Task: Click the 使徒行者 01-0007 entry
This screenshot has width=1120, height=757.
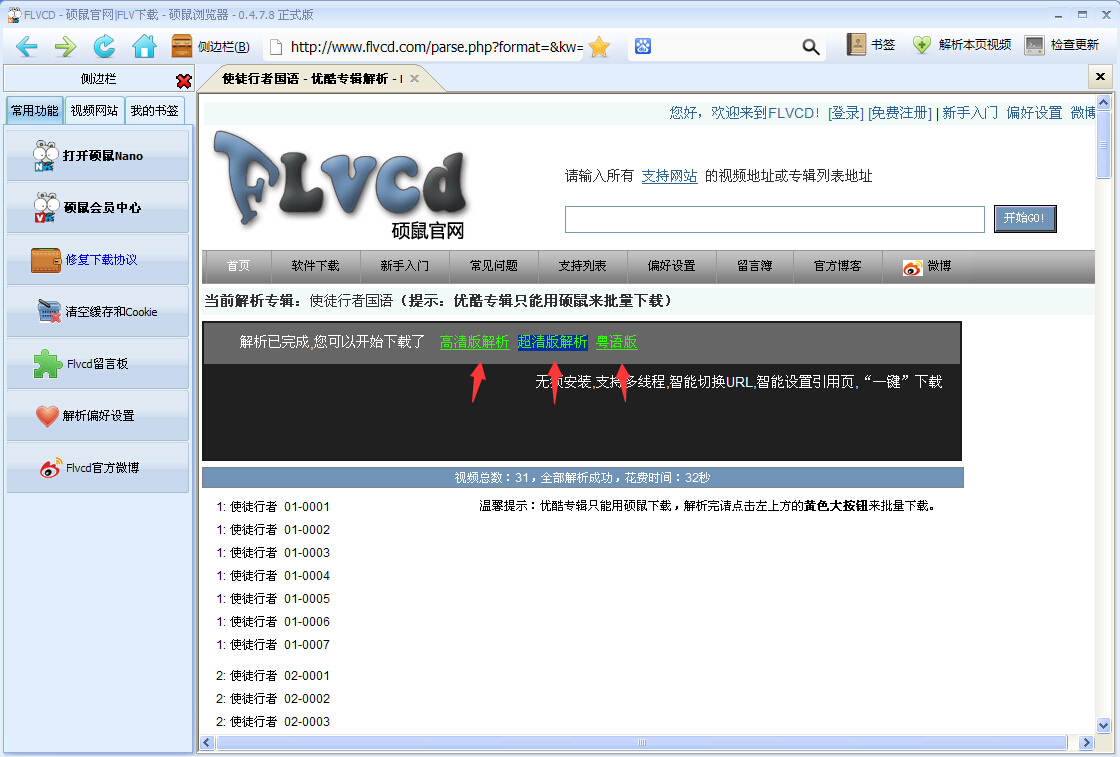Action: pyautogui.click(x=273, y=644)
